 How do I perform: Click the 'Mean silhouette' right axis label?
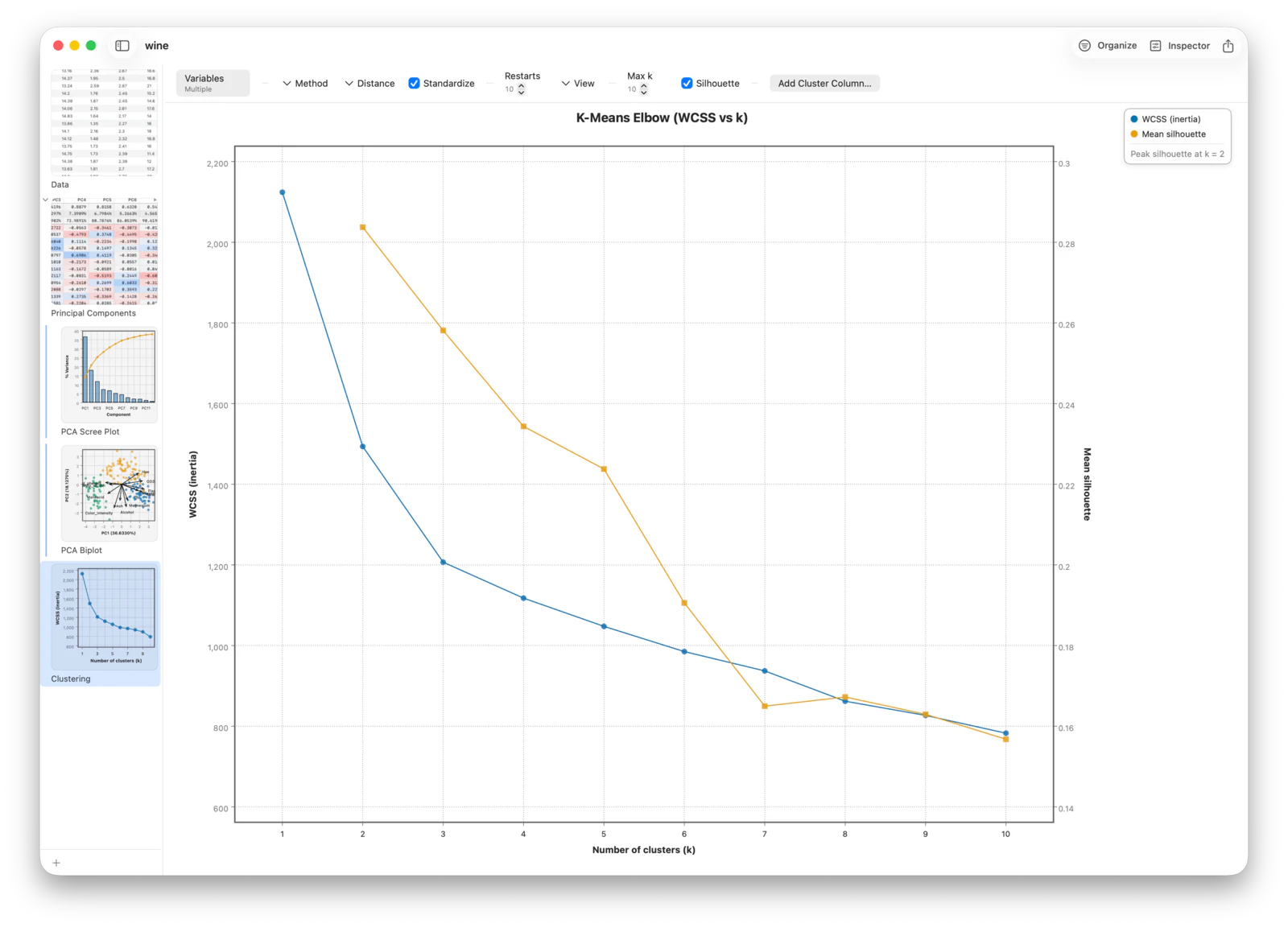(1087, 485)
